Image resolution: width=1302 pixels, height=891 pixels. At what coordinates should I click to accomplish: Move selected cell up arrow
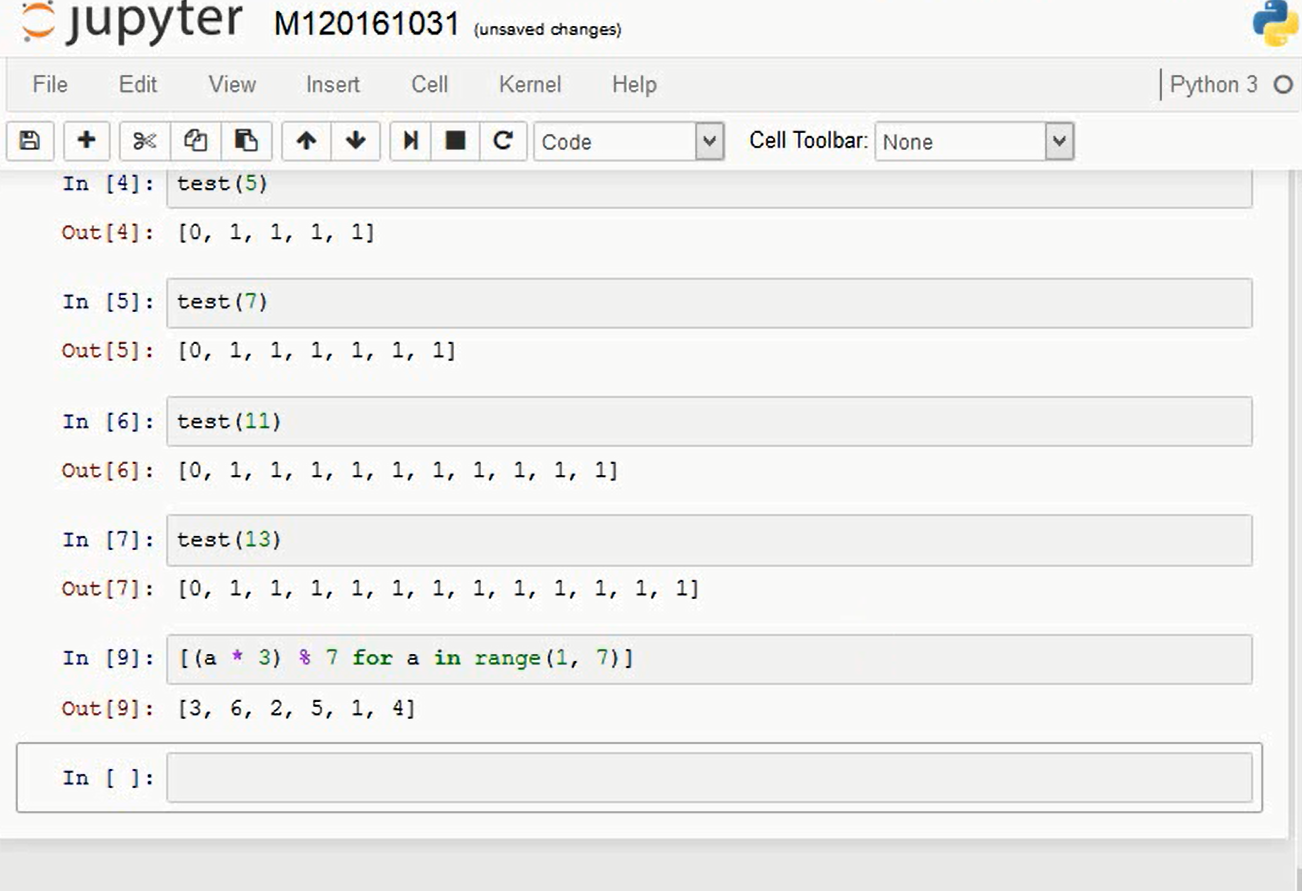[x=306, y=141]
